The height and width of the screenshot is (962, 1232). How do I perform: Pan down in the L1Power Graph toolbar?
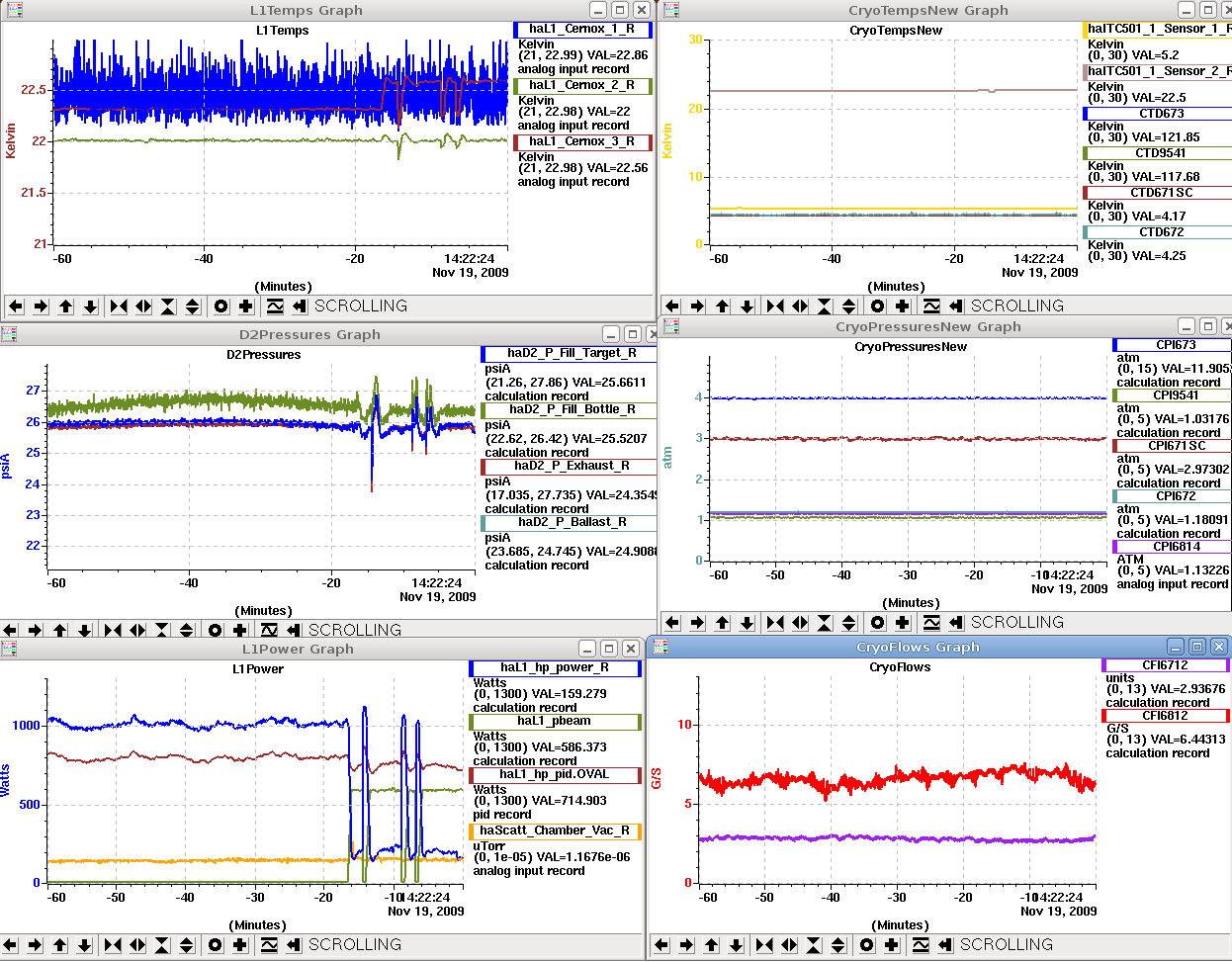[x=84, y=945]
